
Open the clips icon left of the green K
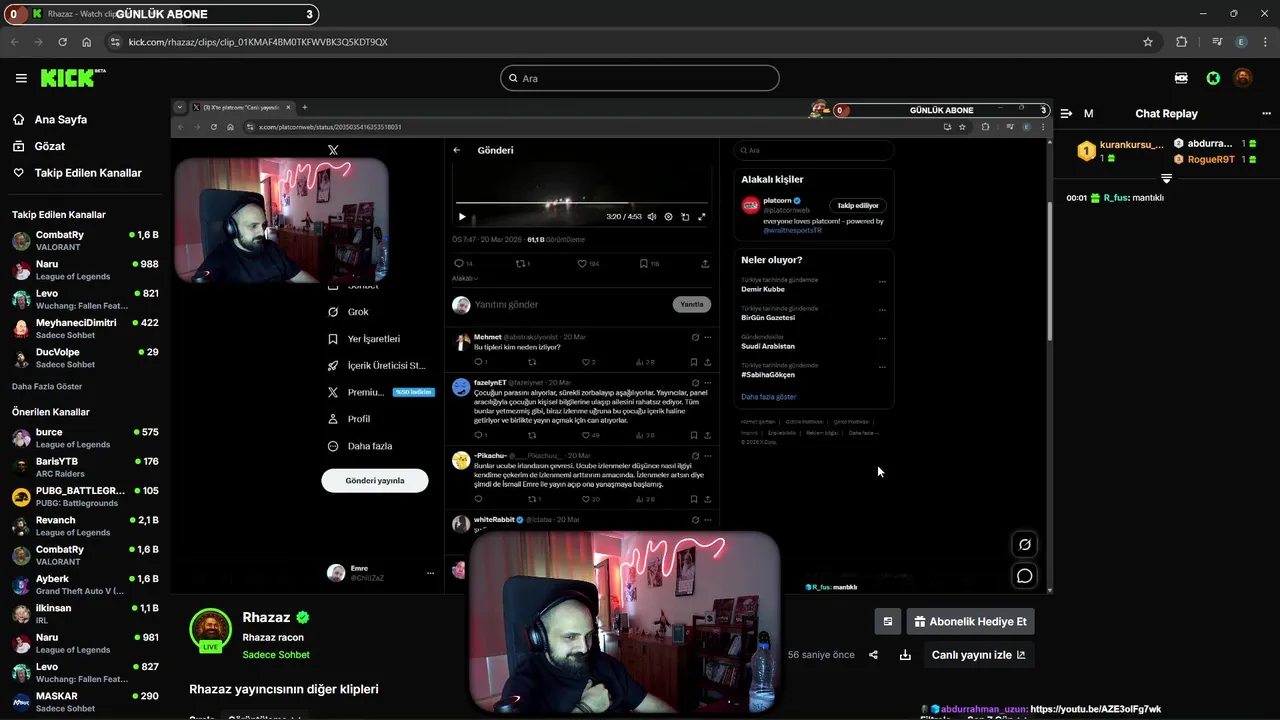1181,78
